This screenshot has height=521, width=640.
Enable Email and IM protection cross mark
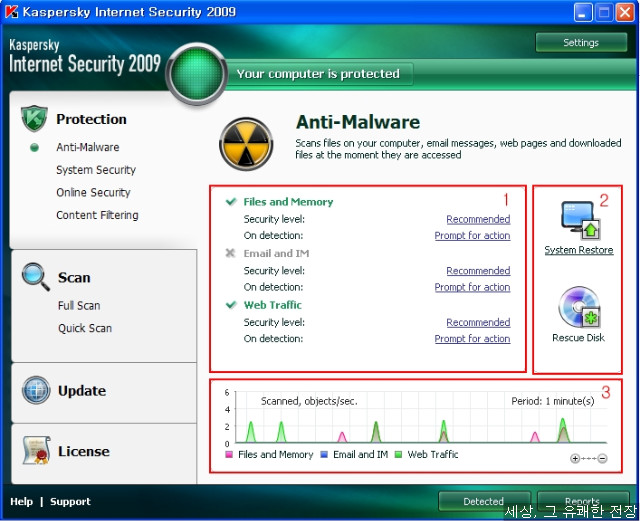[x=230, y=253]
